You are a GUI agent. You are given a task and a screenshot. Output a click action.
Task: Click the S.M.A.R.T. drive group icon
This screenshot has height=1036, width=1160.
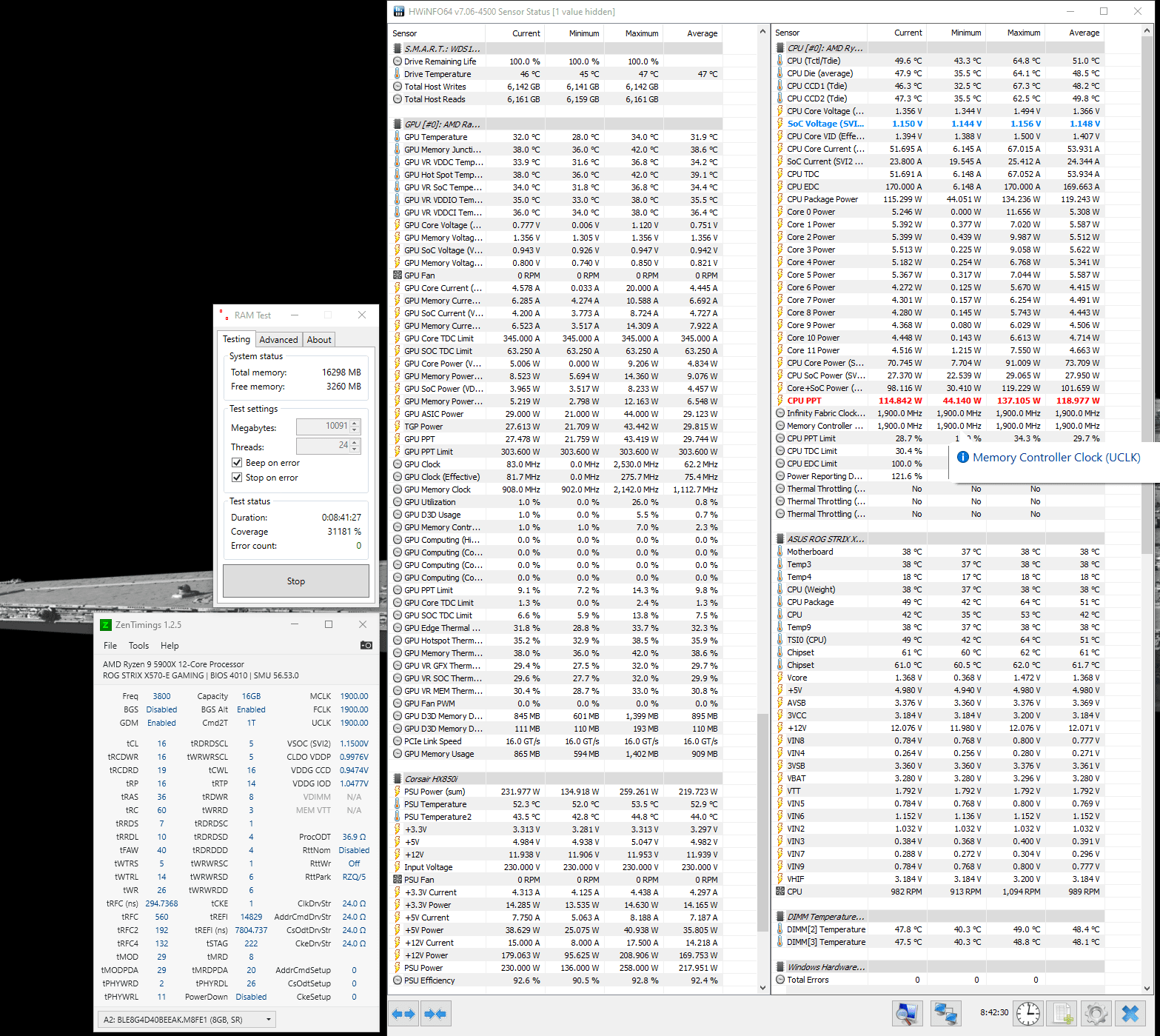(x=398, y=48)
